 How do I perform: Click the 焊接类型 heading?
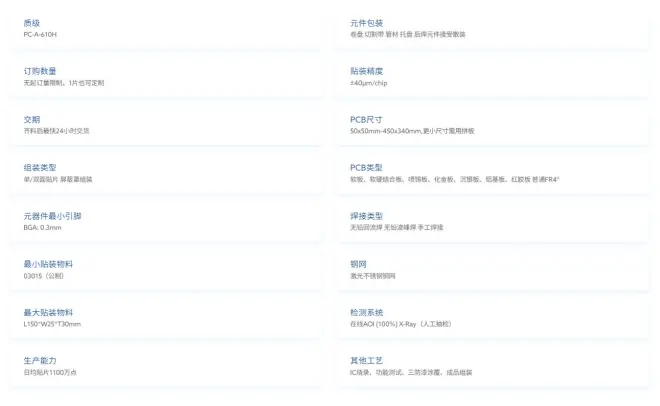[x=366, y=216]
